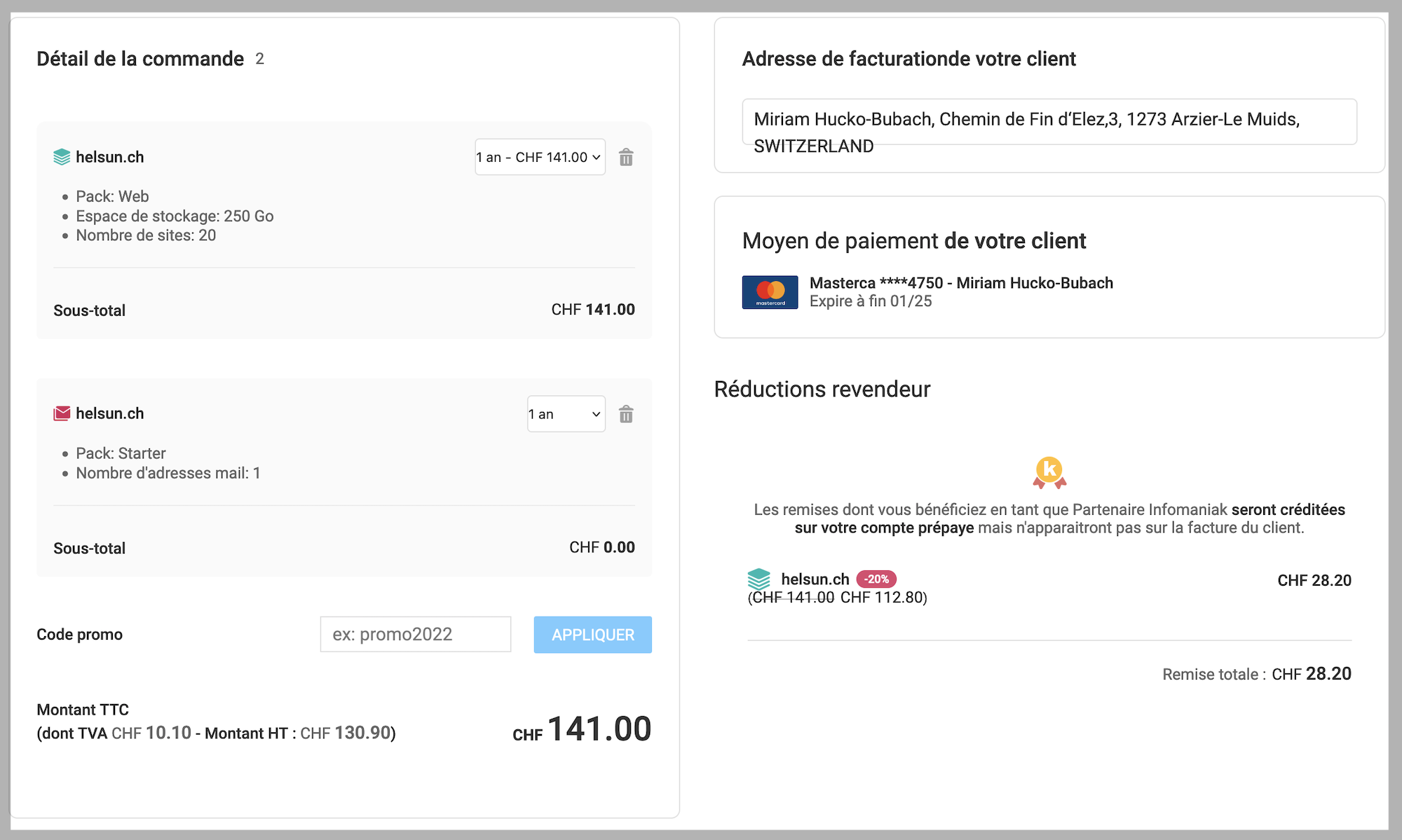Click the -20% discount badge
This screenshot has height=840, width=1402.
[x=876, y=579]
